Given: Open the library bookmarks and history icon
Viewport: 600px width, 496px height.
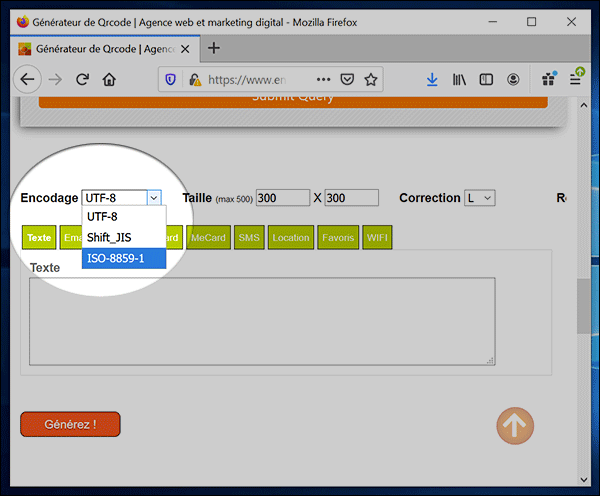Looking at the screenshot, I should tap(460, 79).
